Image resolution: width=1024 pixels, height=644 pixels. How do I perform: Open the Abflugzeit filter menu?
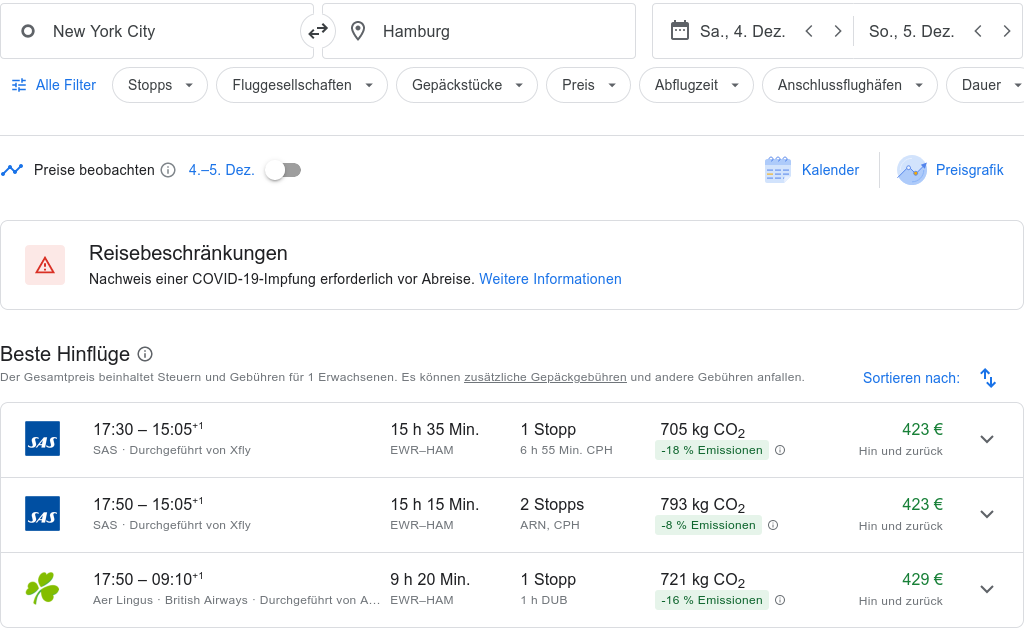[x=696, y=85]
